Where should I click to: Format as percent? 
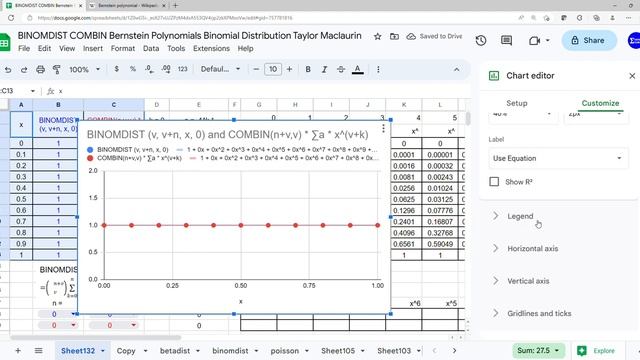(x=133, y=69)
